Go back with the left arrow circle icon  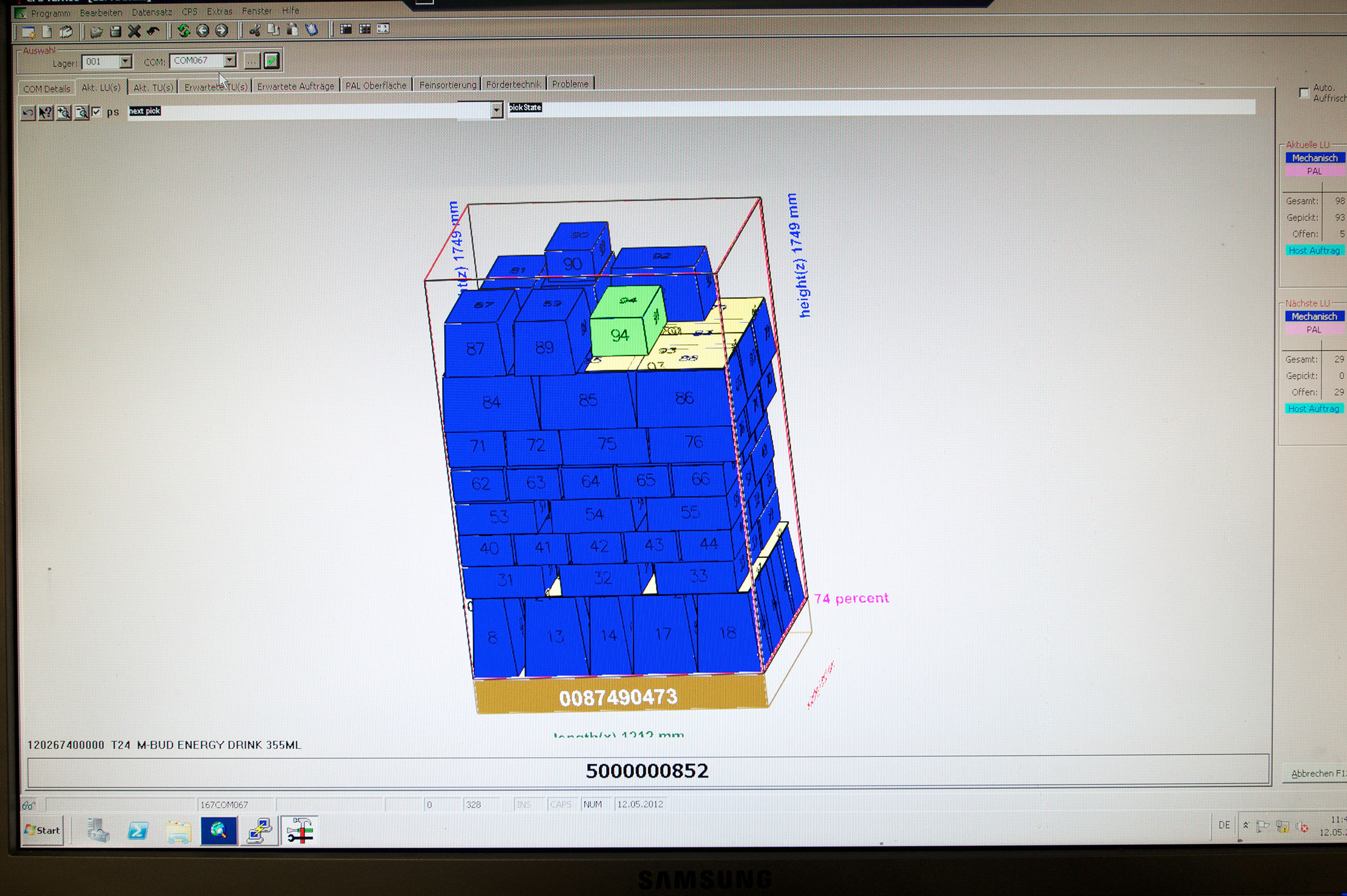[x=202, y=30]
